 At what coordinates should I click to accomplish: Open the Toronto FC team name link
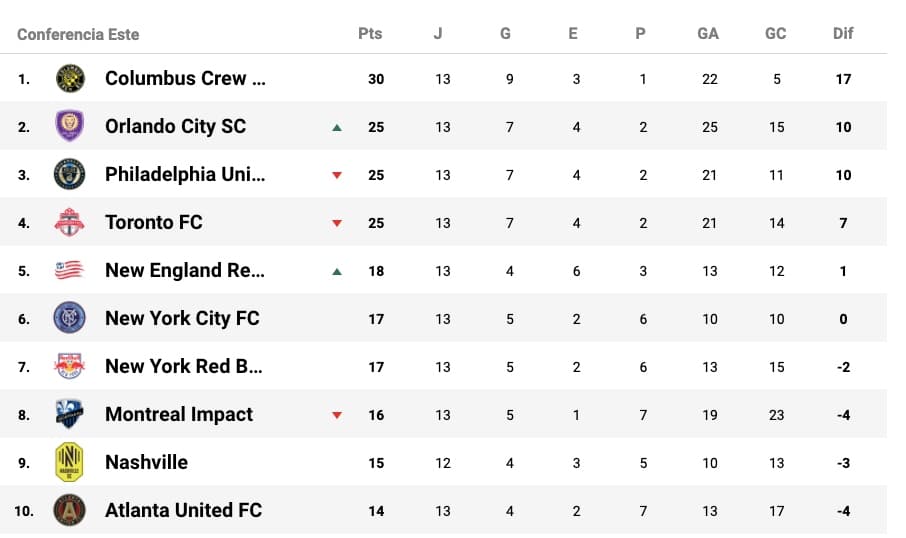click(154, 222)
